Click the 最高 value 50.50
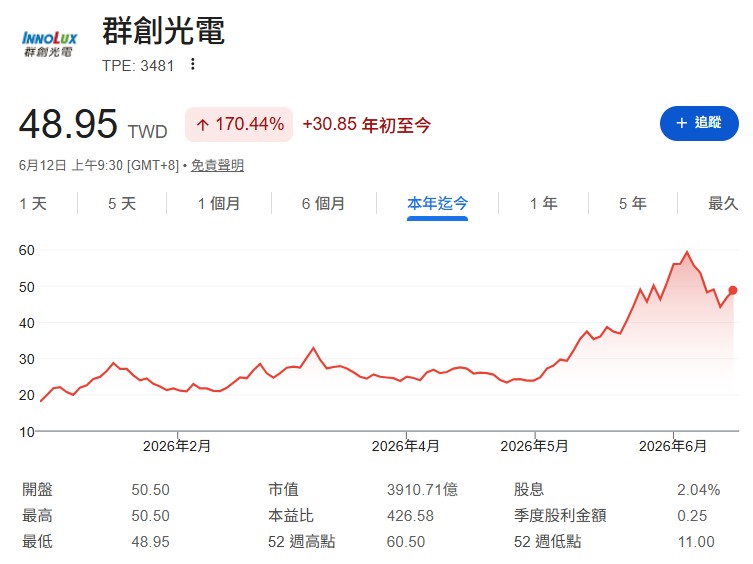The width and height of the screenshot is (753, 564). point(150,516)
